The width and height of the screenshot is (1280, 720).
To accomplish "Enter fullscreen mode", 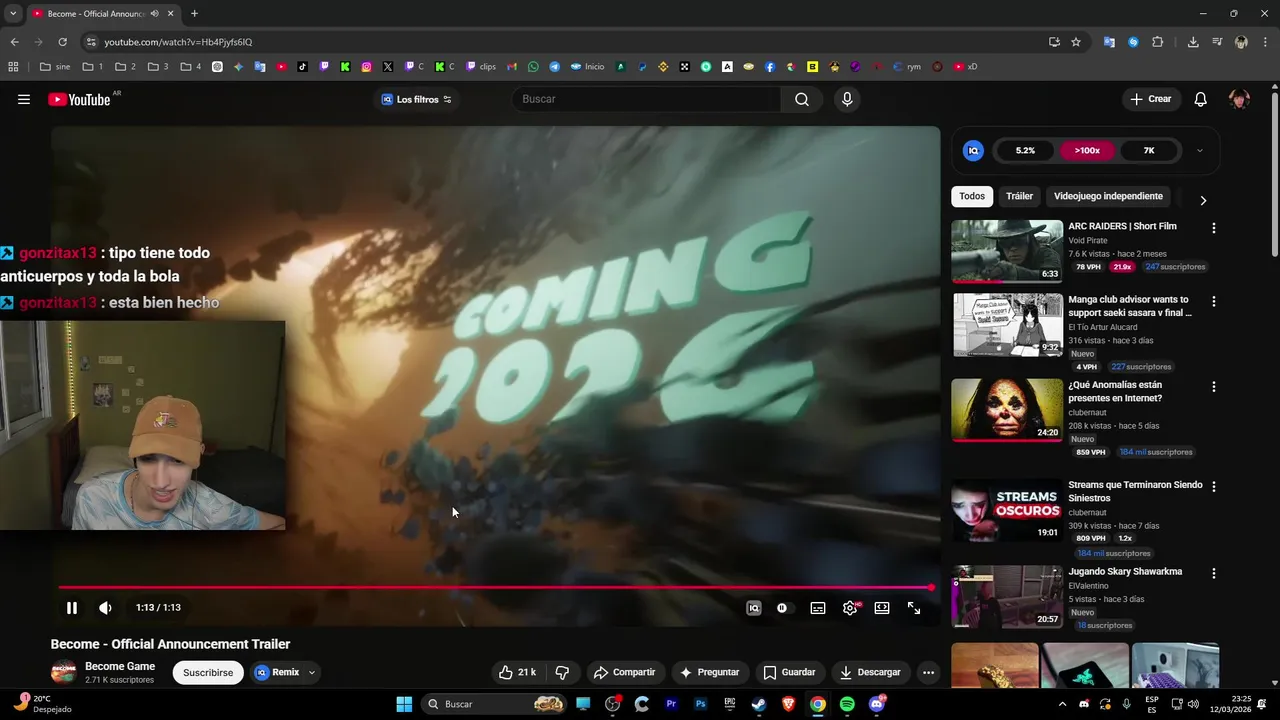I will click(x=914, y=608).
